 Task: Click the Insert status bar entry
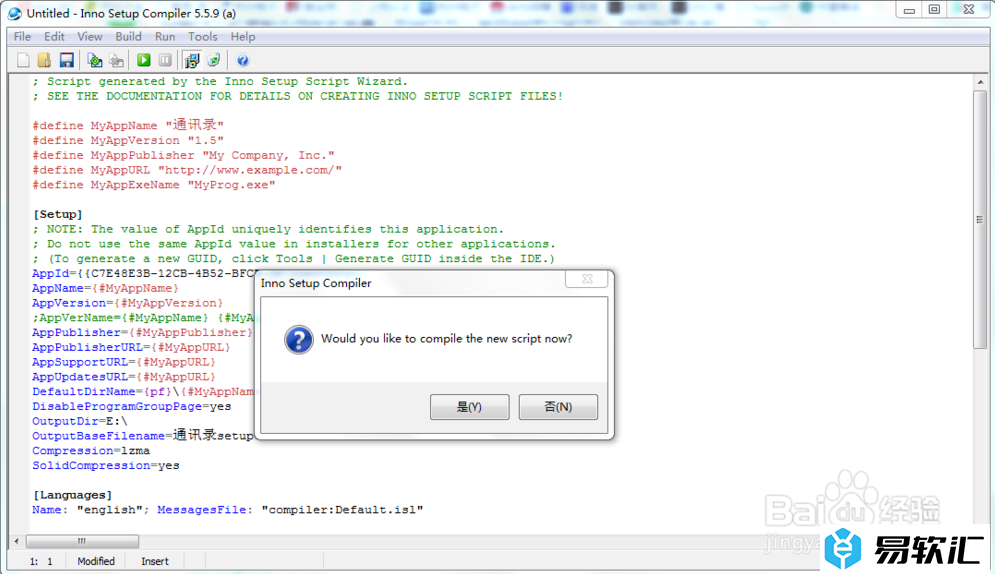tap(155, 561)
